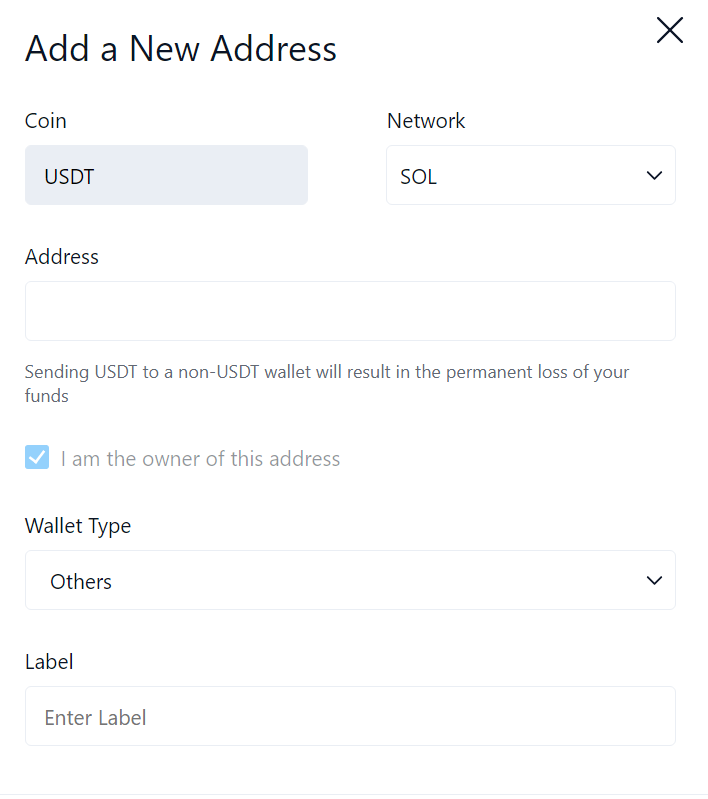This screenshot has width=708, height=799.
Task: Expand the Wallet Type dropdown
Action: [350, 581]
